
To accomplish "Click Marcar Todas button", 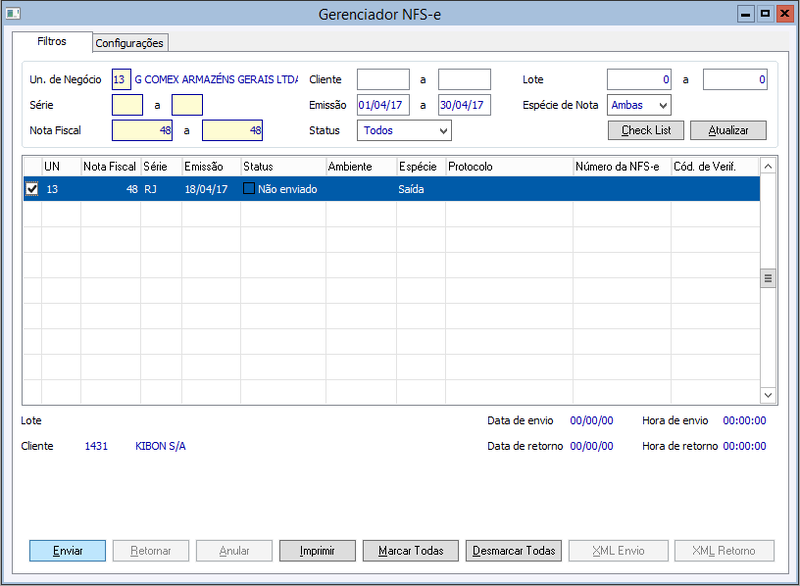I will (411, 551).
